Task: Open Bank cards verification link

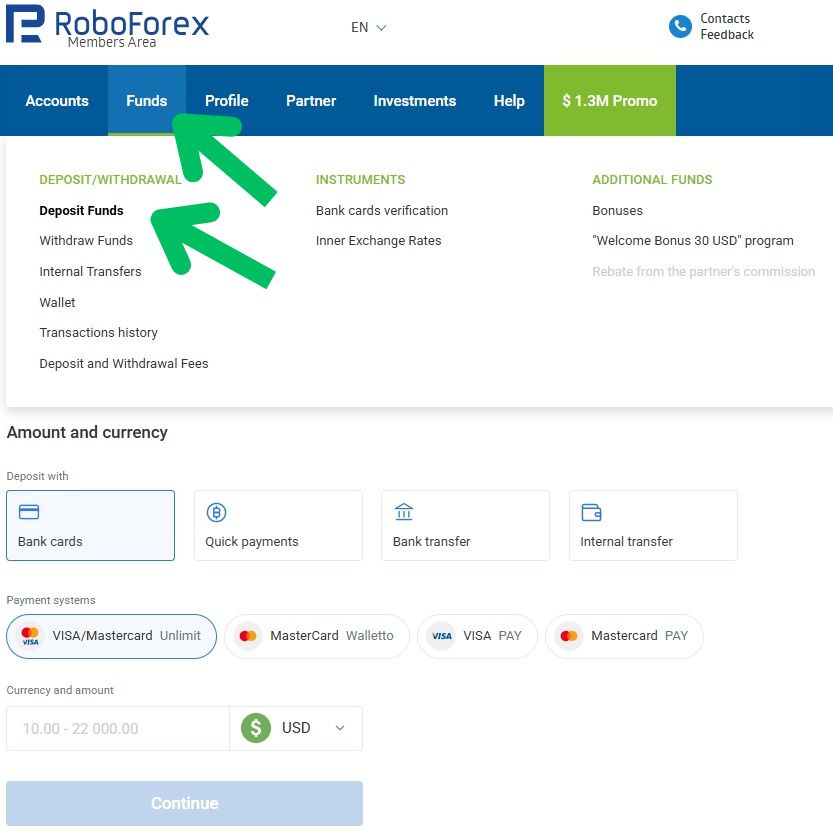Action: 381,210
